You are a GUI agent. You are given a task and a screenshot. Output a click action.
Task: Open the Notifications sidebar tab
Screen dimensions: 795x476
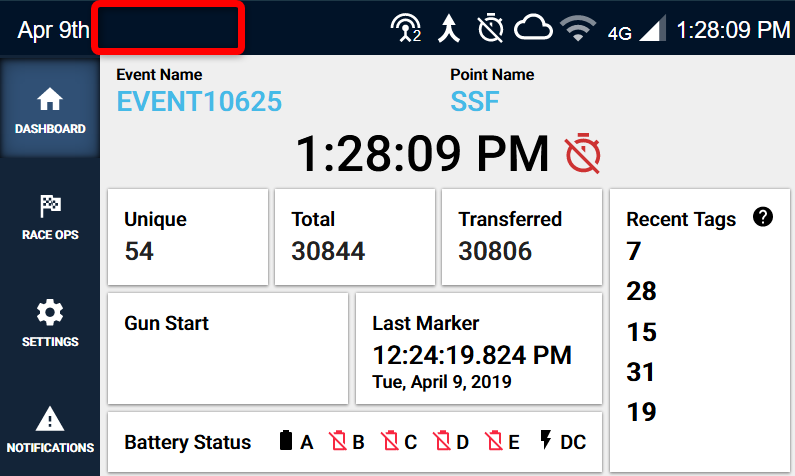click(x=50, y=430)
